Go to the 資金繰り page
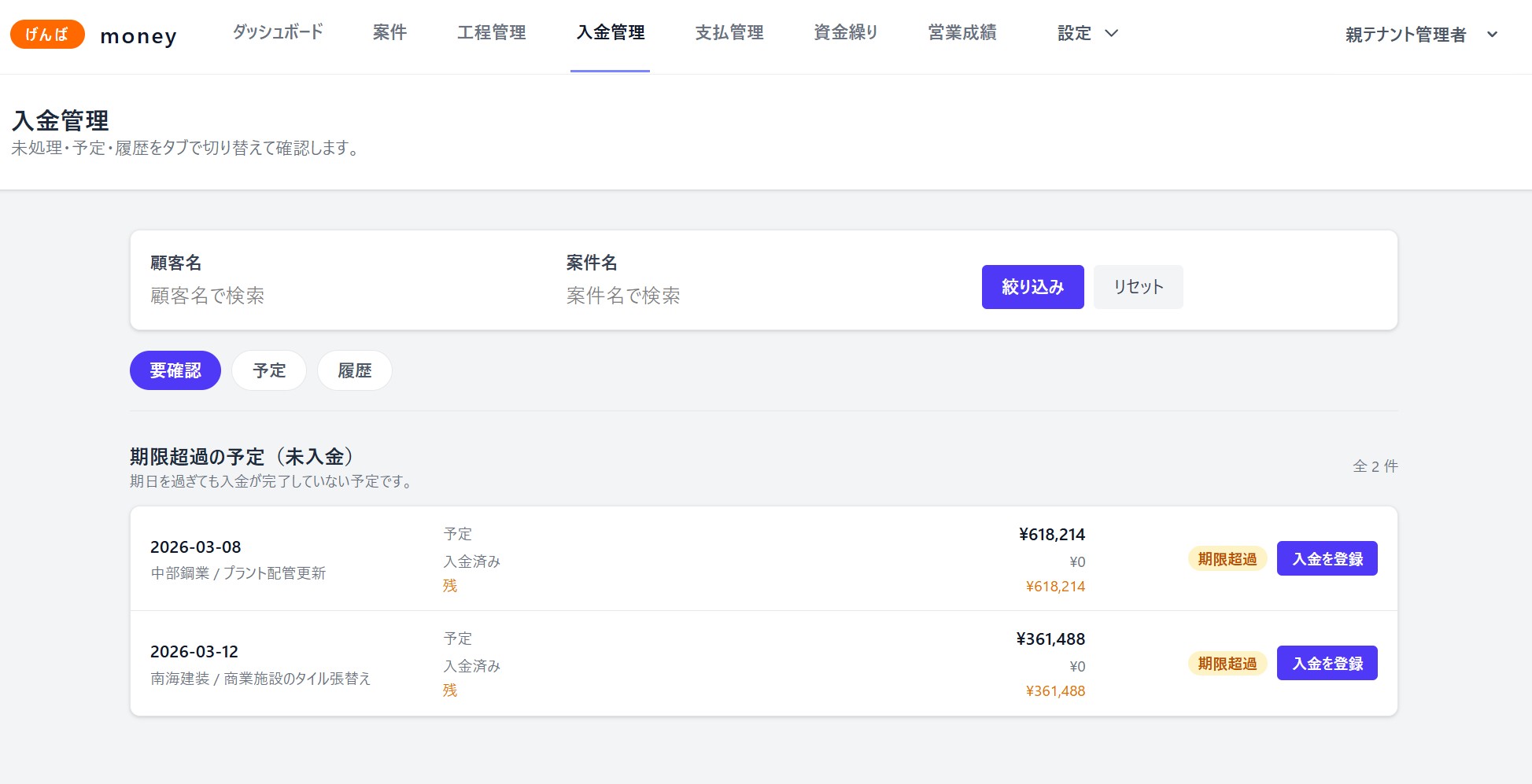The height and width of the screenshot is (784, 1532). (845, 33)
